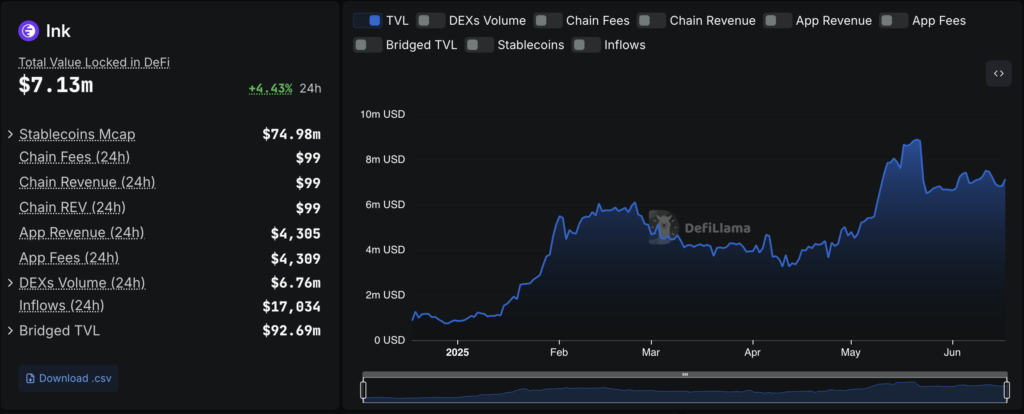1024x414 pixels.
Task: Click Total Value Locked in DeFi label
Action: coord(94,63)
